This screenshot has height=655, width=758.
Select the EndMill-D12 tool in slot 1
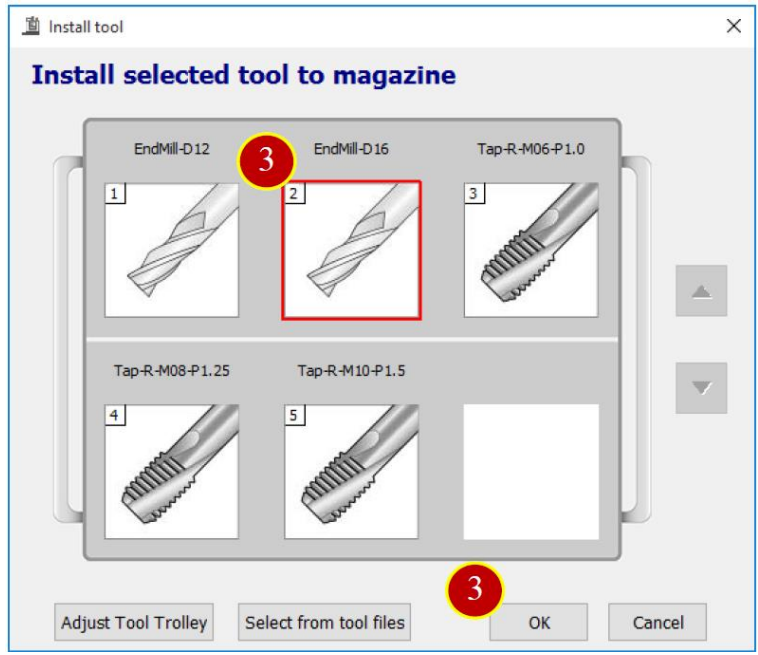point(172,250)
